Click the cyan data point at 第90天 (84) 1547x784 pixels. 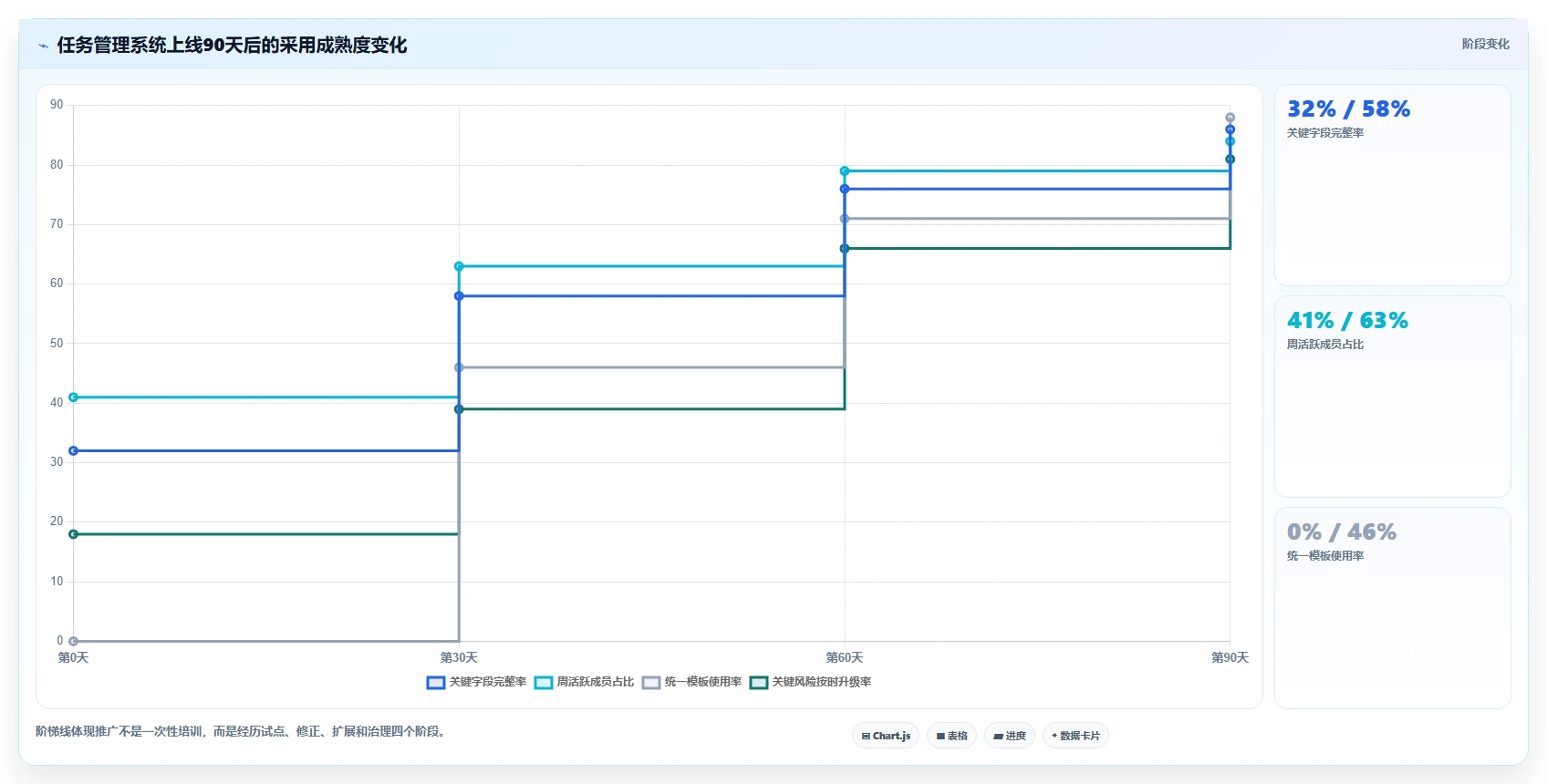tap(1230, 141)
